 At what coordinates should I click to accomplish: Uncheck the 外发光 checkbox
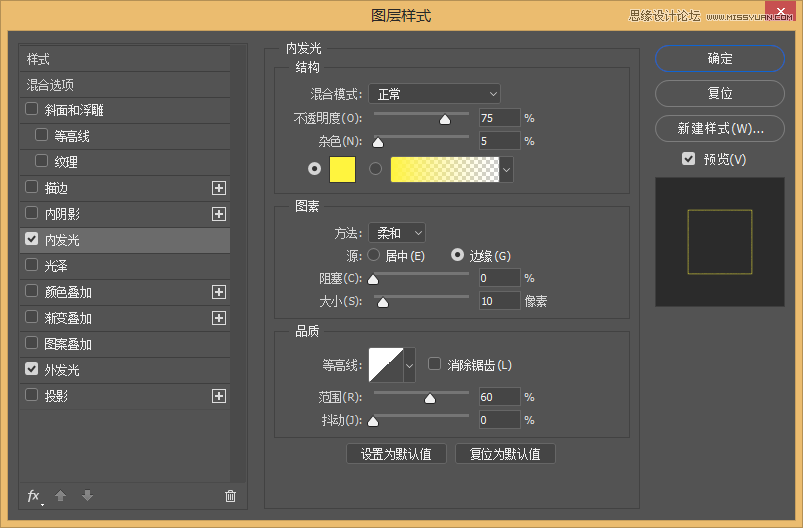click(x=32, y=369)
